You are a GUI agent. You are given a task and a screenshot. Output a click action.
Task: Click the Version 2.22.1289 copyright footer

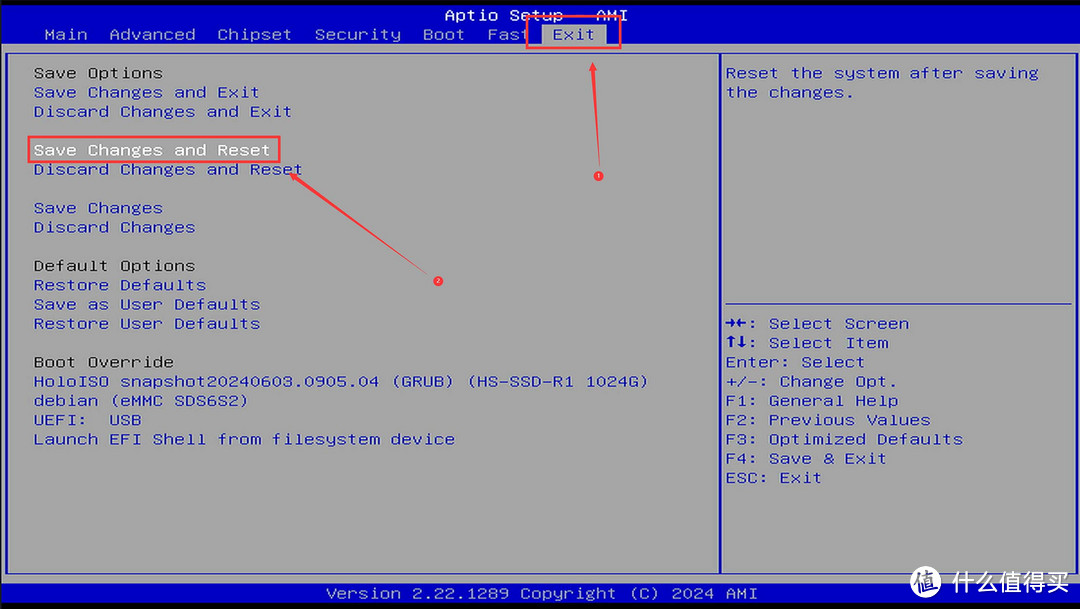(541, 594)
